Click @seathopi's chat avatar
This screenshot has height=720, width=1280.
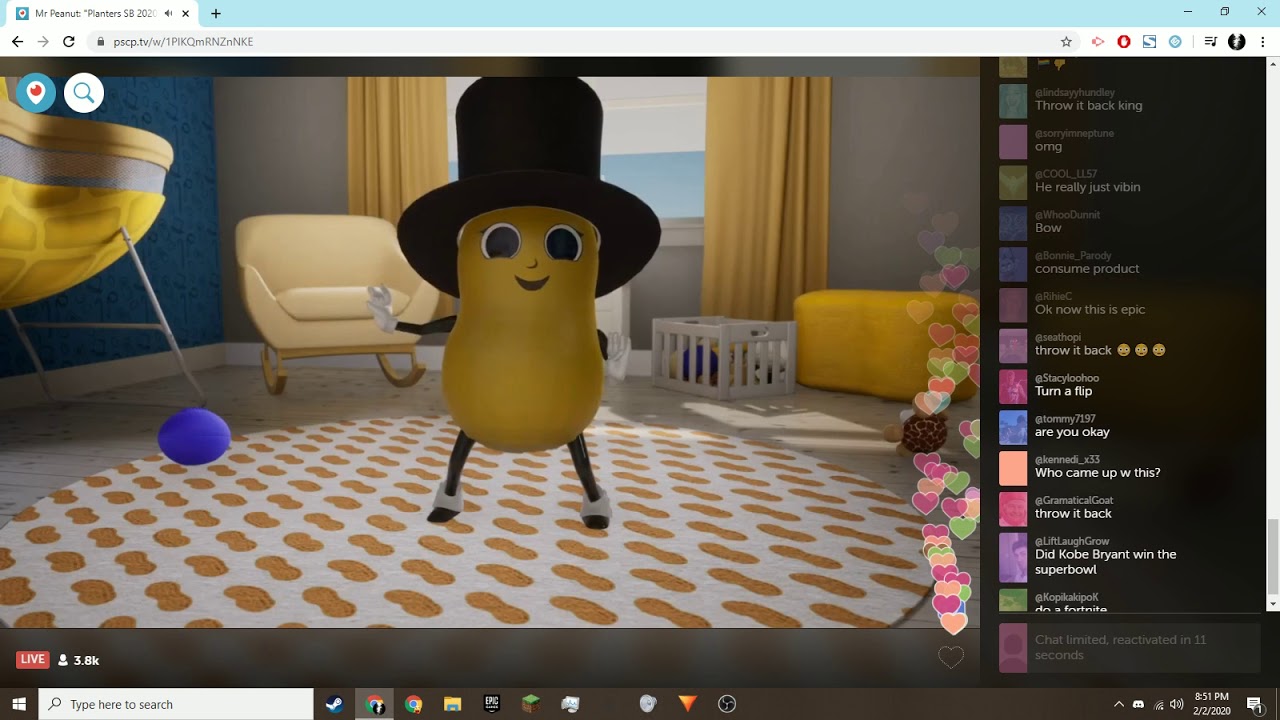(x=1013, y=346)
